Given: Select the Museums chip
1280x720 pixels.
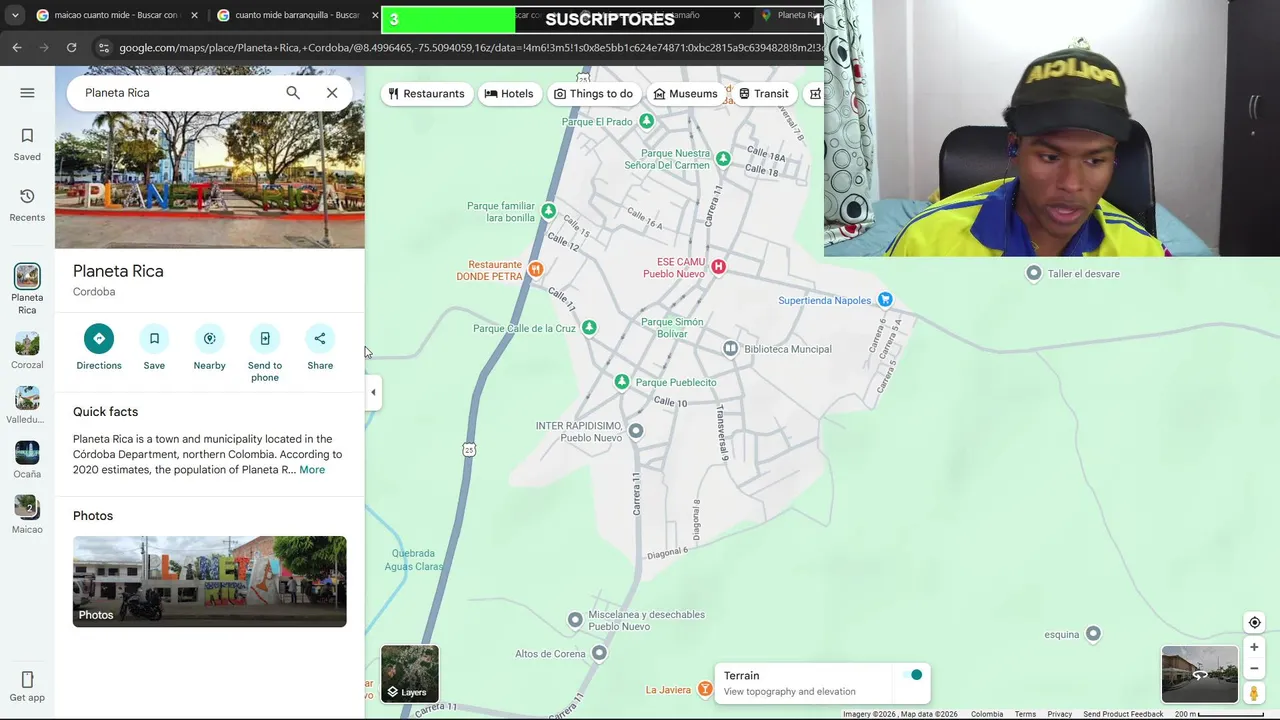Looking at the screenshot, I should (x=686, y=93).
